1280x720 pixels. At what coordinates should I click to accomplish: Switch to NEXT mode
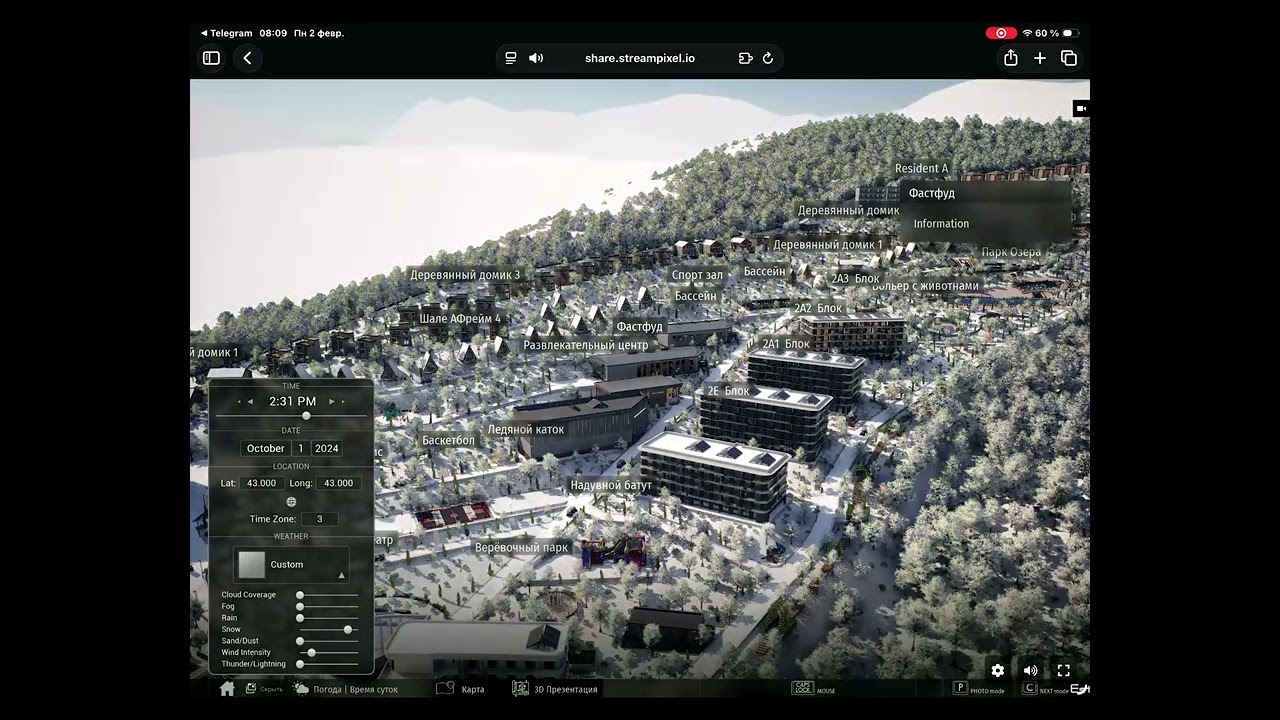[1046, 689]
